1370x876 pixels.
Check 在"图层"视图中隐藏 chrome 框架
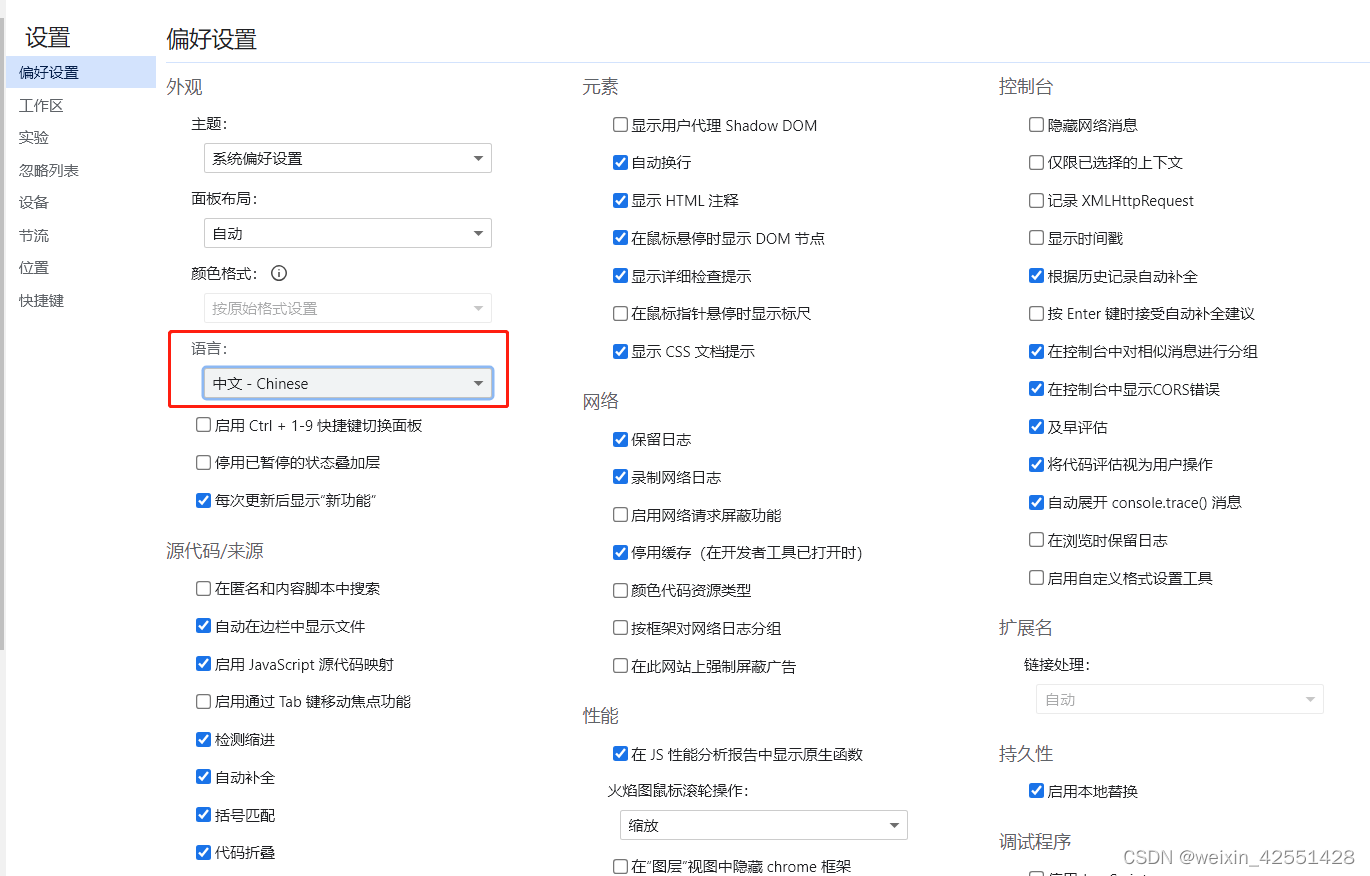620,866
